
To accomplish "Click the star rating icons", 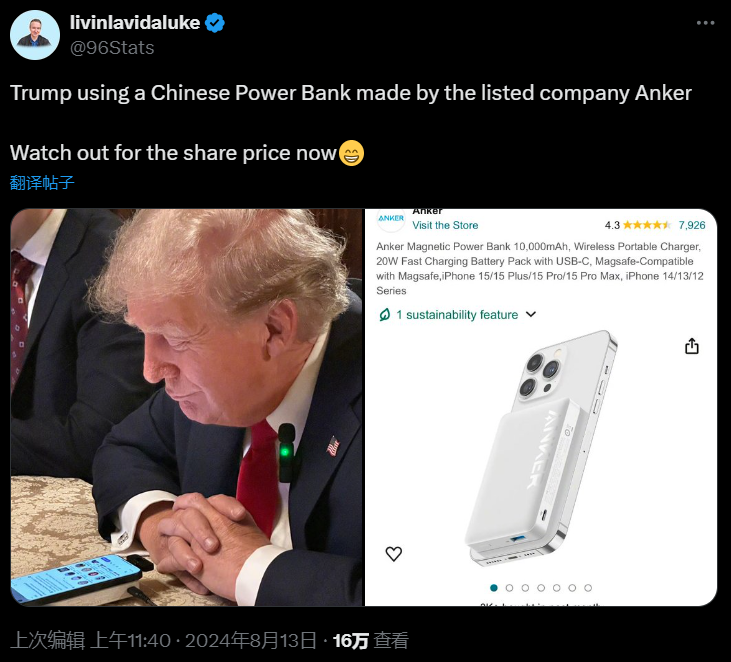I will tap(647, 225).
